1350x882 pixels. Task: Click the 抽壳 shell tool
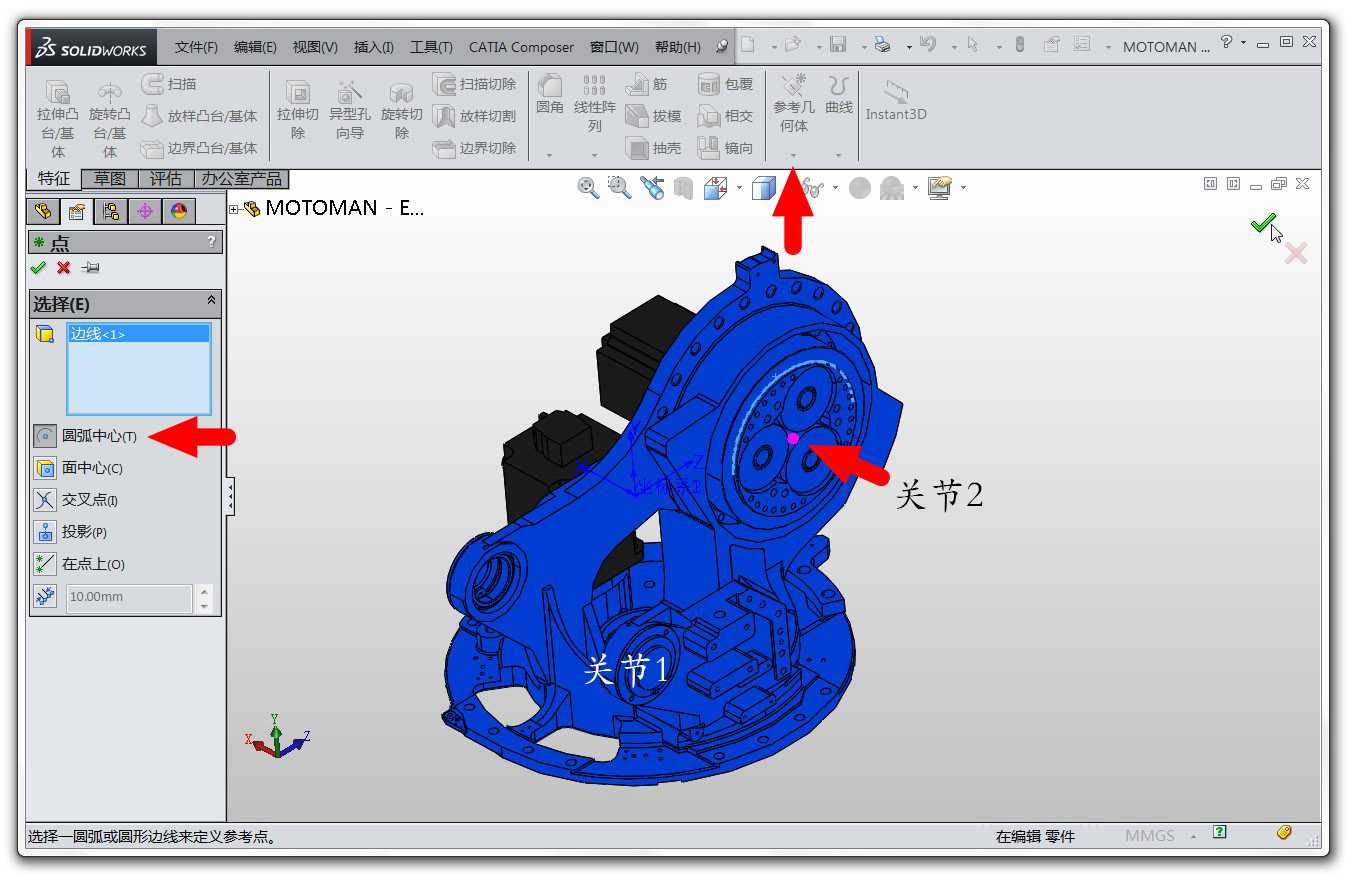(653, 148)
